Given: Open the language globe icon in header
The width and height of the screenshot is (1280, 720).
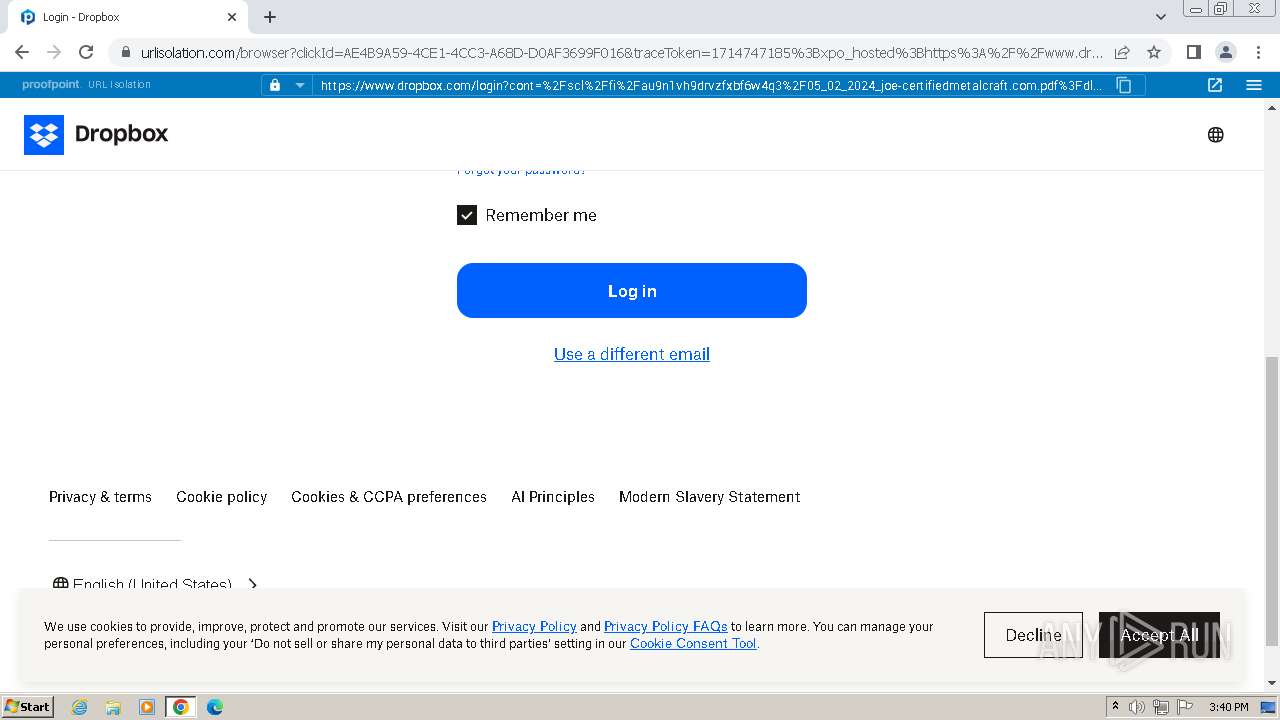Looking at the screenshot, I should pyautogui.click(x=1216, y=135).
